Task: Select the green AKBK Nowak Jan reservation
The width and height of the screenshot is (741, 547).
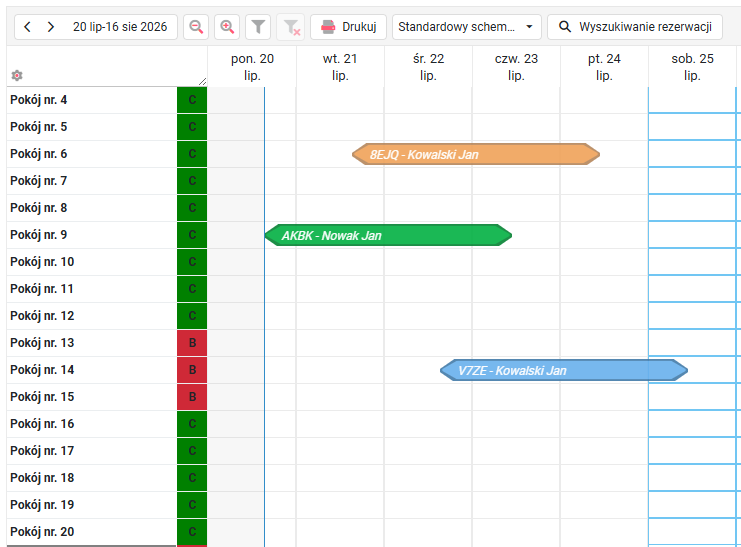Action: click(x=388, y=235)
